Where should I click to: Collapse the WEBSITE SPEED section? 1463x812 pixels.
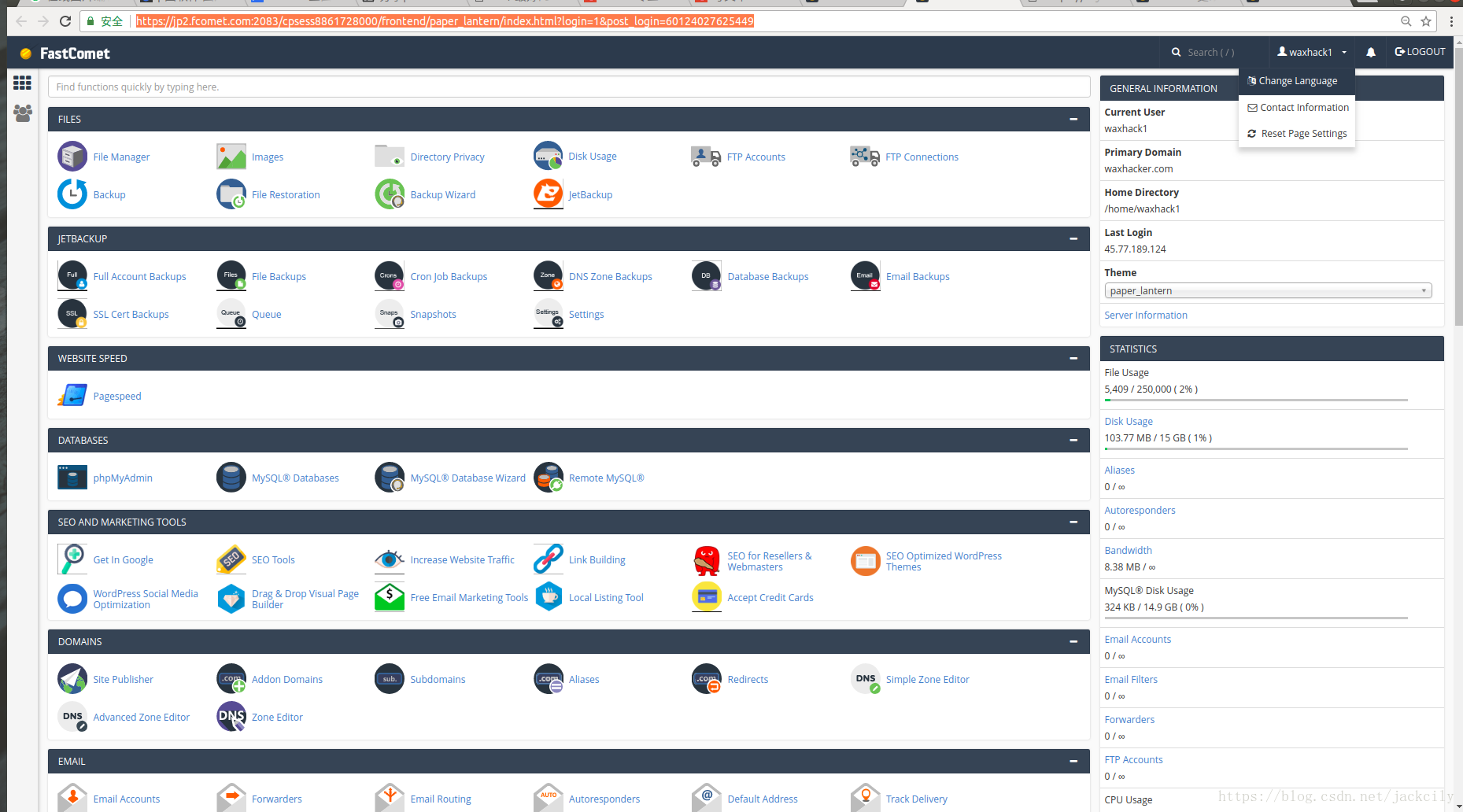1073,358
